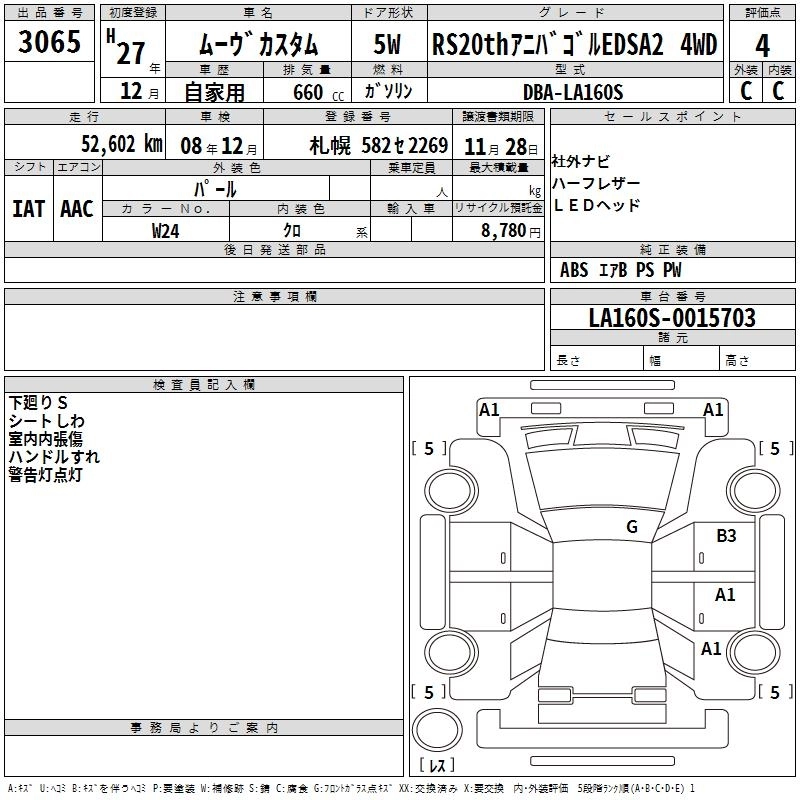Click the inspection expiry 08年 12月

point(219,146)
